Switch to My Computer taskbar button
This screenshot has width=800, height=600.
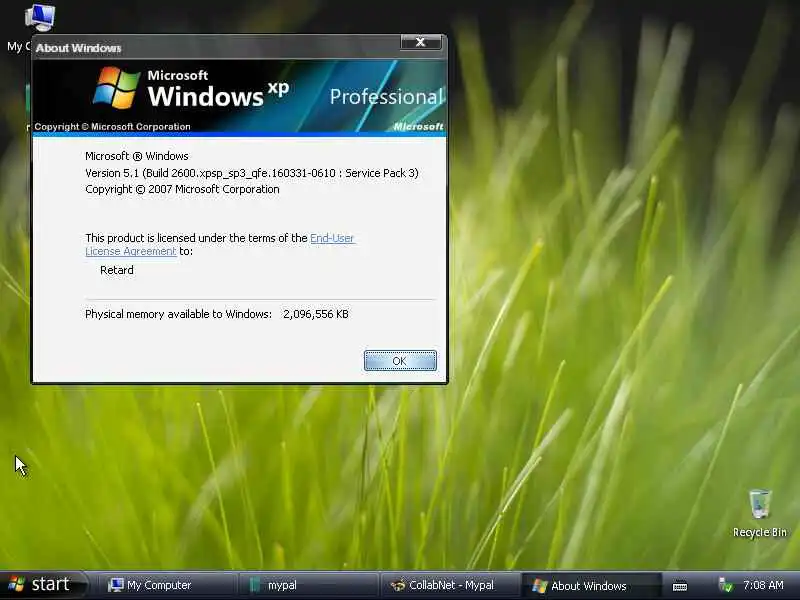point(166,585)
